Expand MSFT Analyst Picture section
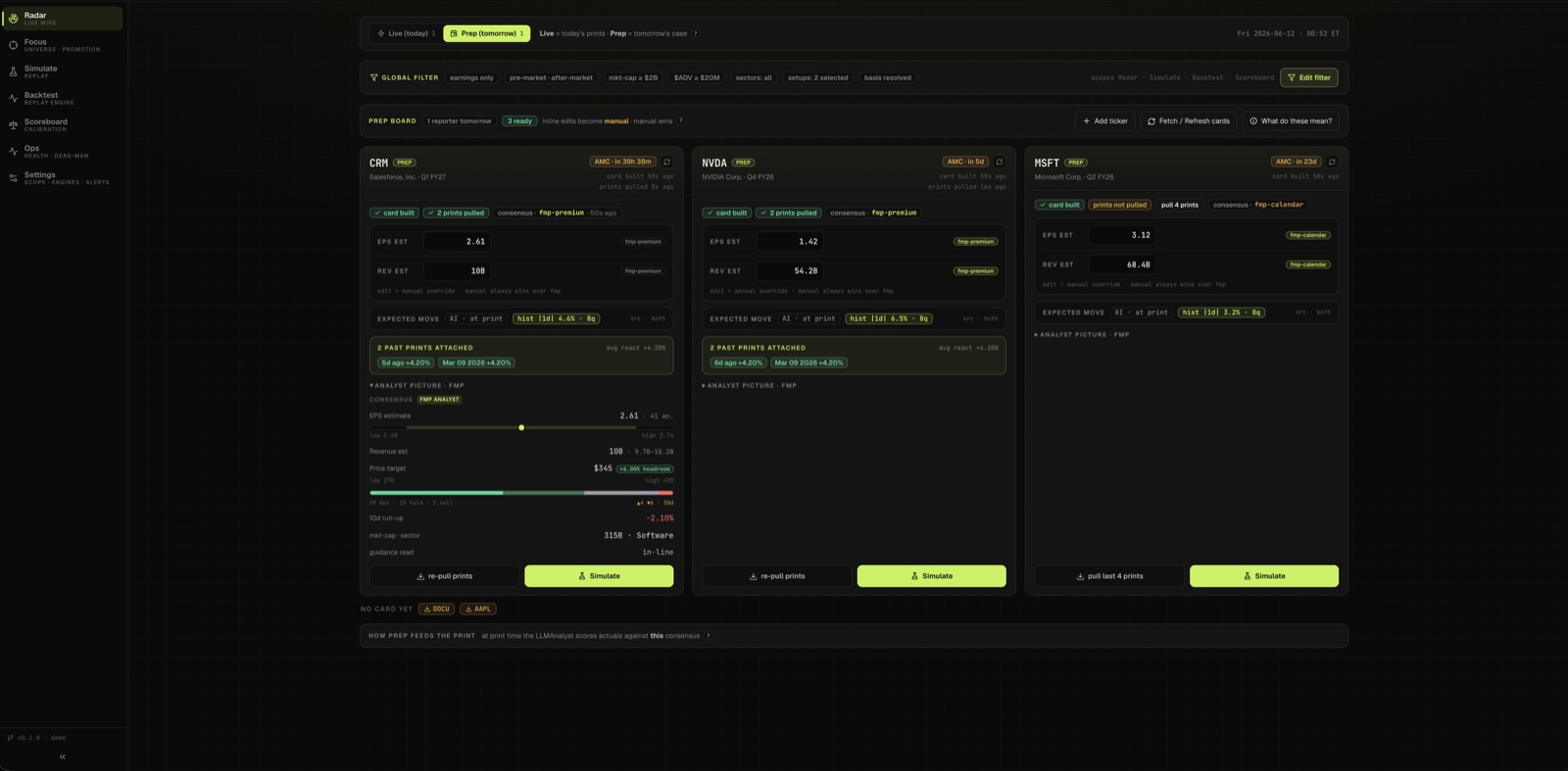This screenshot has height=771, width=1568. pos(1082,334)
